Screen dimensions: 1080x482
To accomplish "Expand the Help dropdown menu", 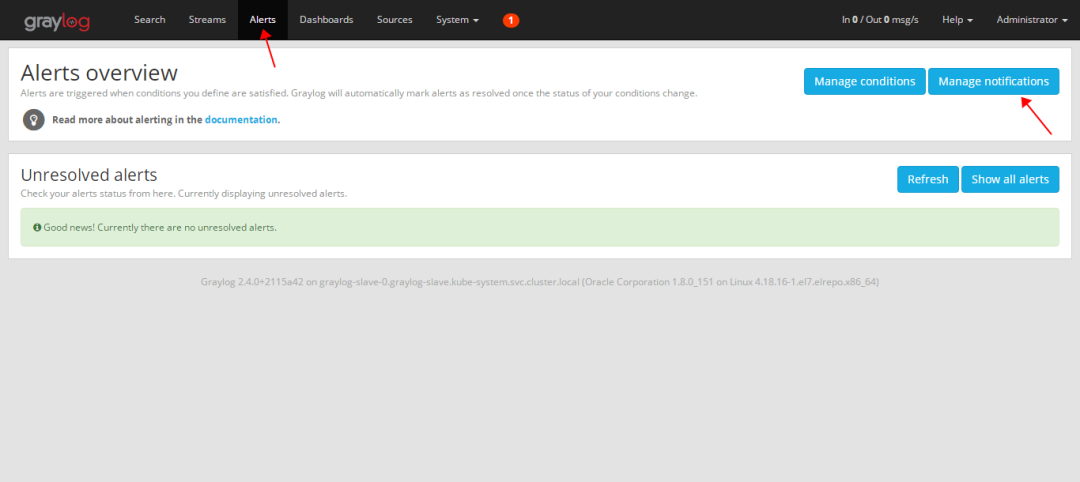I will (x=957, y=20).
